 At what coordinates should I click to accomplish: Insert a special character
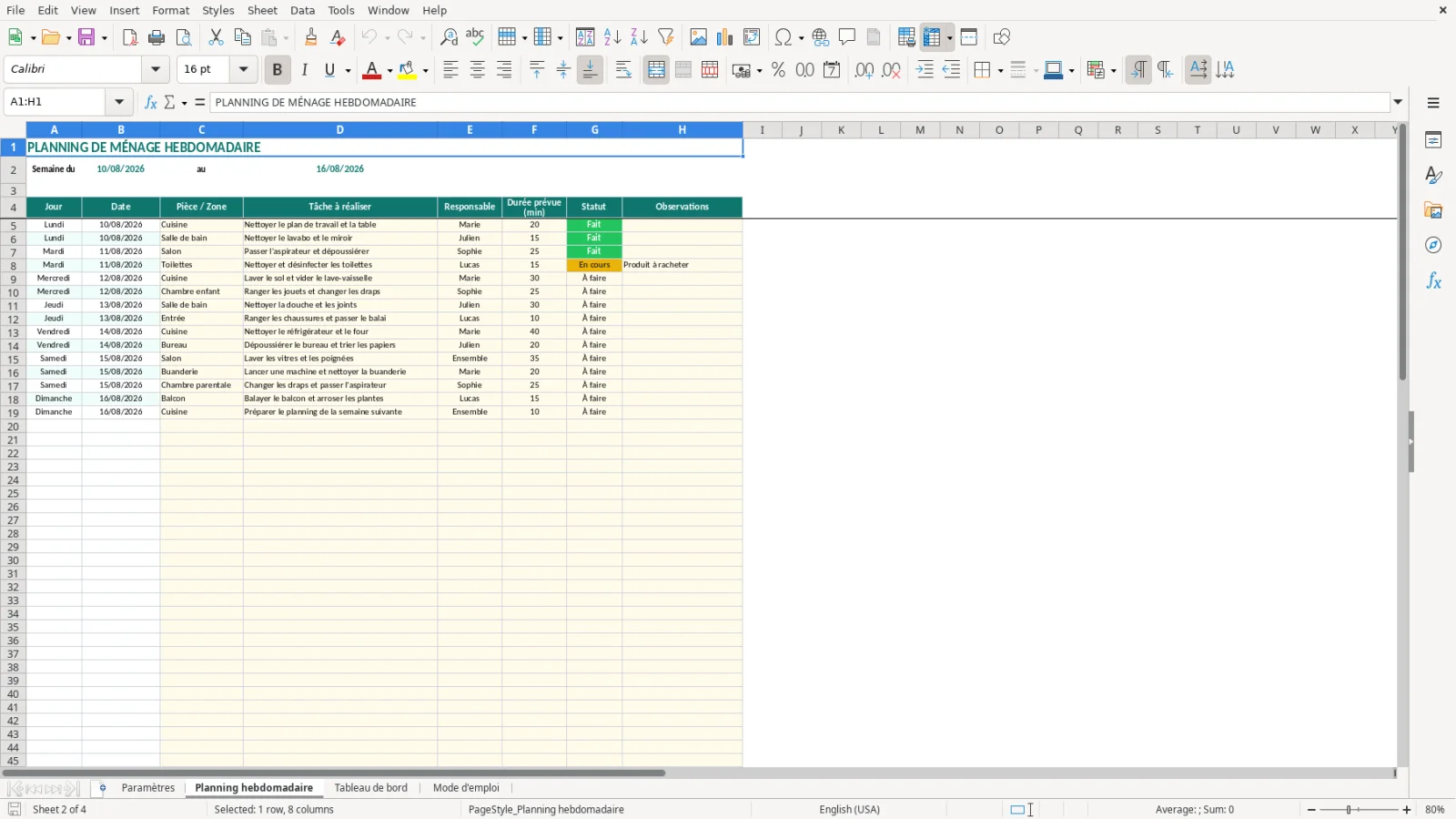[783, 37]
